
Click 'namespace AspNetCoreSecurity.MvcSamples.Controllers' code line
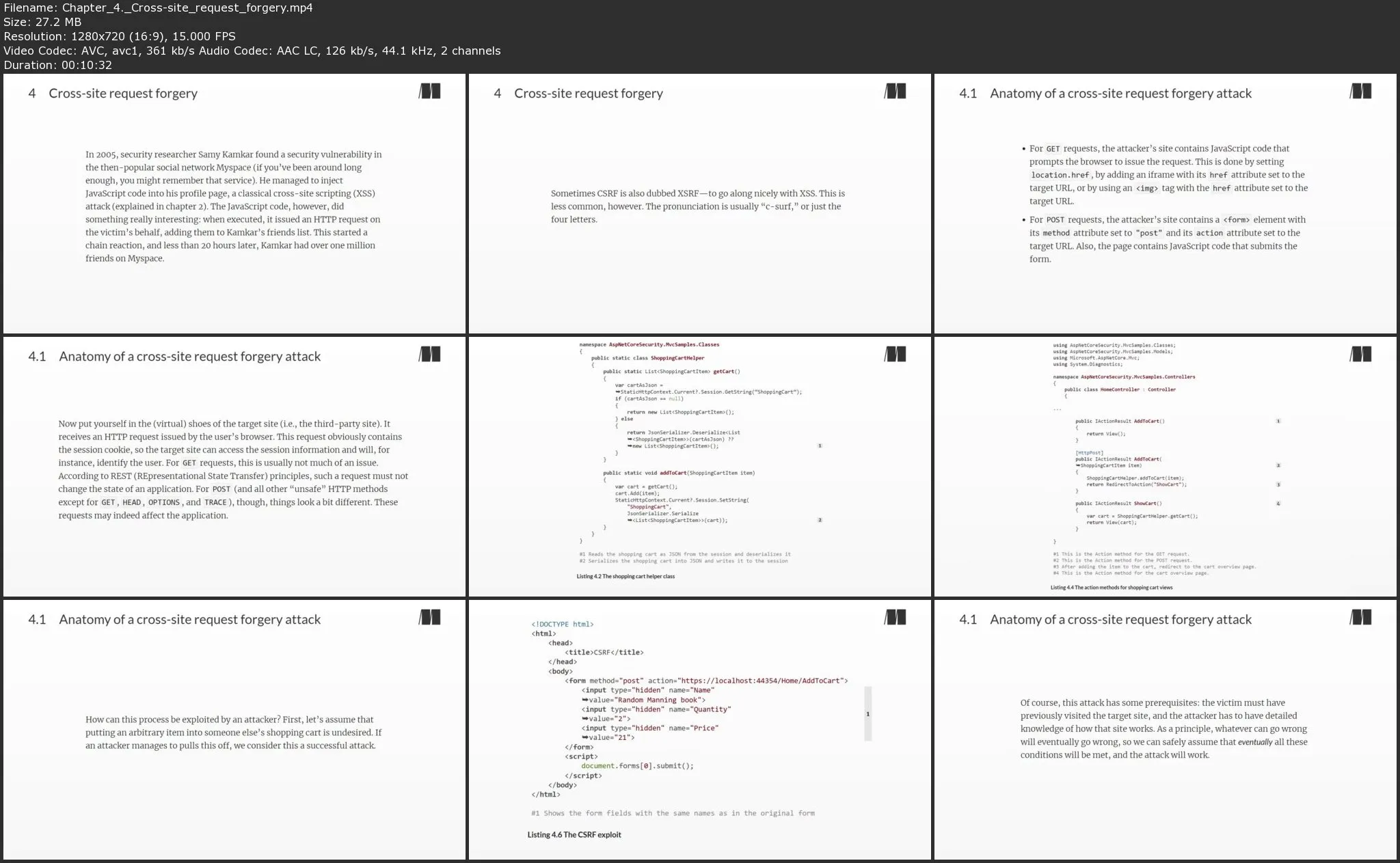tap(1124, 376)
